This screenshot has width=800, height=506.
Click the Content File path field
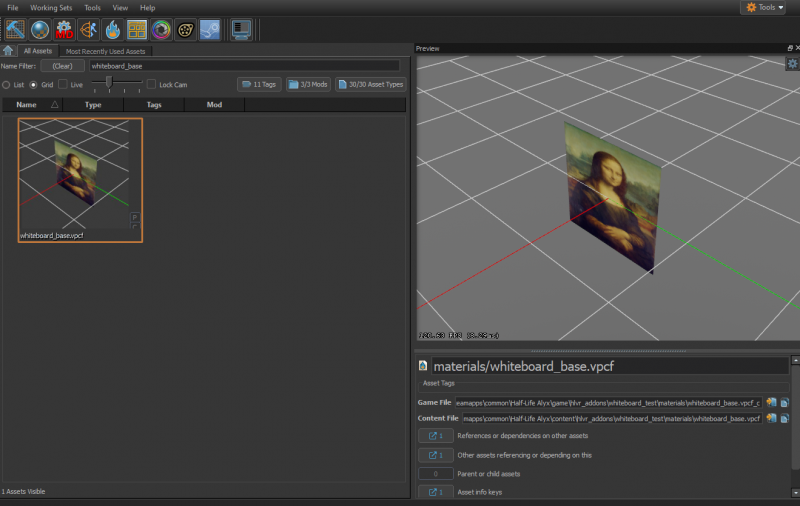[x=612, y=418]
